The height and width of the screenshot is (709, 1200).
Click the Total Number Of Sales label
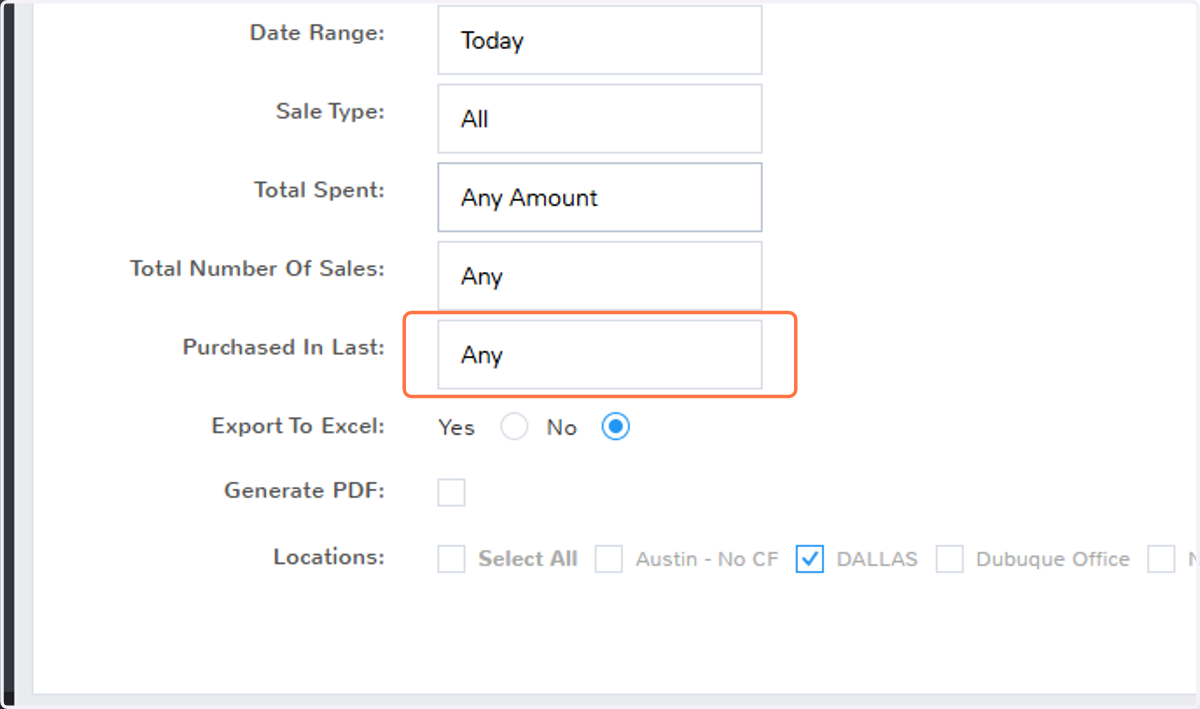tap(257, 269)
